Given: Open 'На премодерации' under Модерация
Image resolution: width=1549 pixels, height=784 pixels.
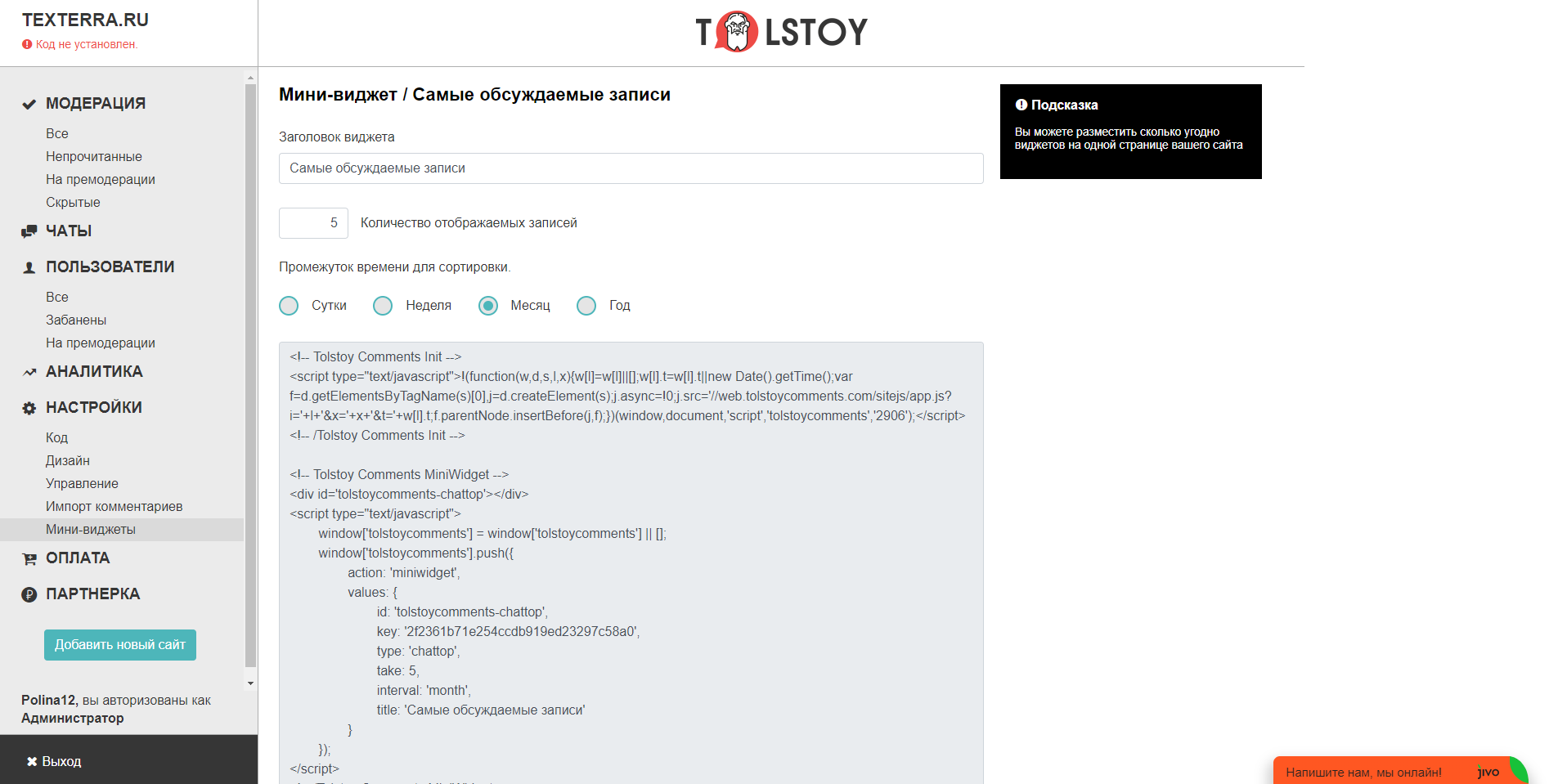Looking at the screenshot, I should [x=101, y=179].
